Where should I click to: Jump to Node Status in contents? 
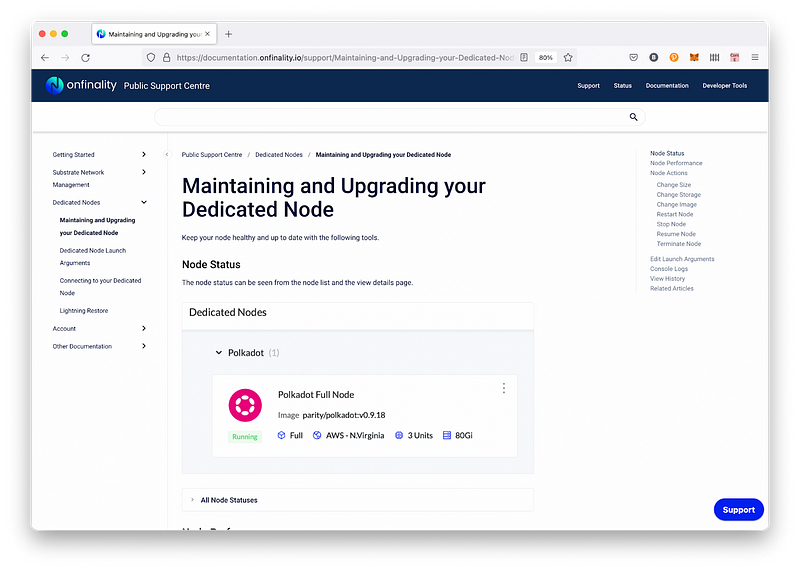(667, 153)
